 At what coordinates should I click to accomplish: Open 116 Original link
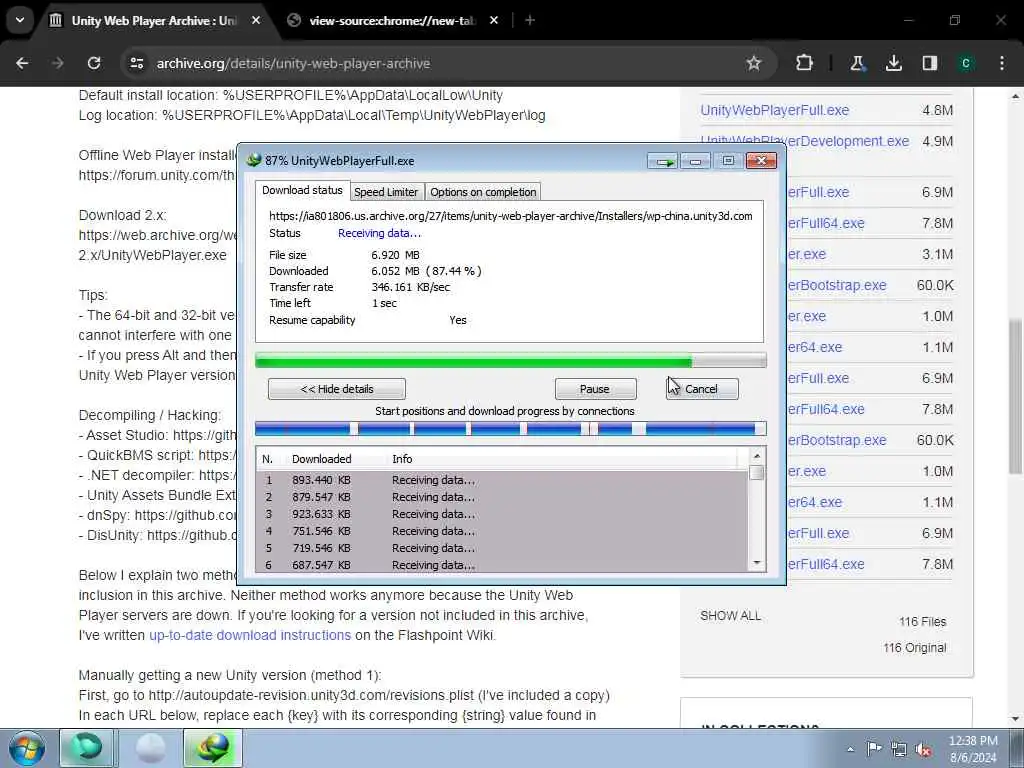914,648
